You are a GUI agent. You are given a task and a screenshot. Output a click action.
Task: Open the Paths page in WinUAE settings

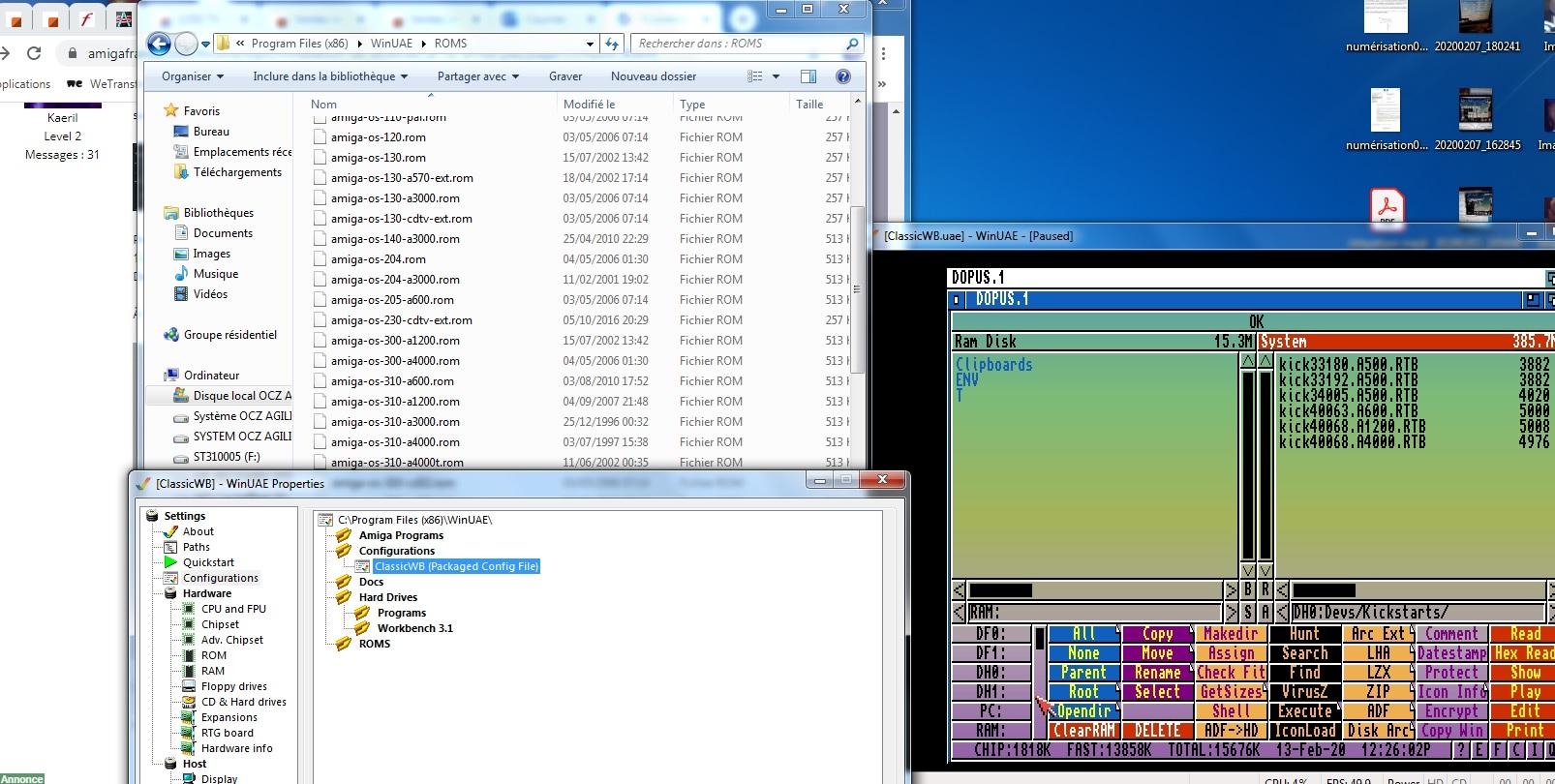[196, 547]
